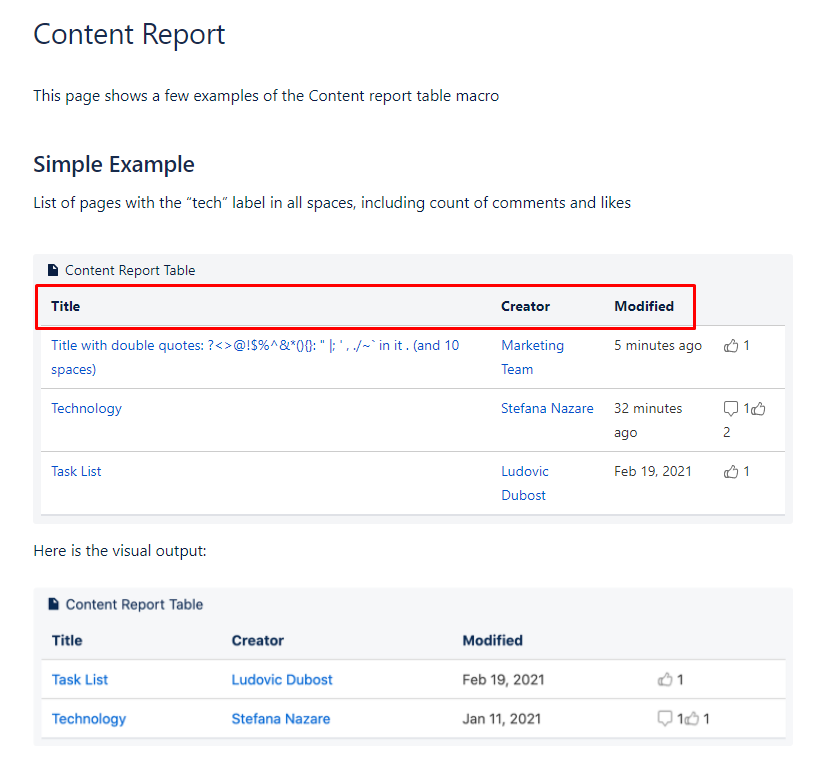Click the Modified column header in the lower table
This screenshot has height=784, width=840.
pos(492,640)
